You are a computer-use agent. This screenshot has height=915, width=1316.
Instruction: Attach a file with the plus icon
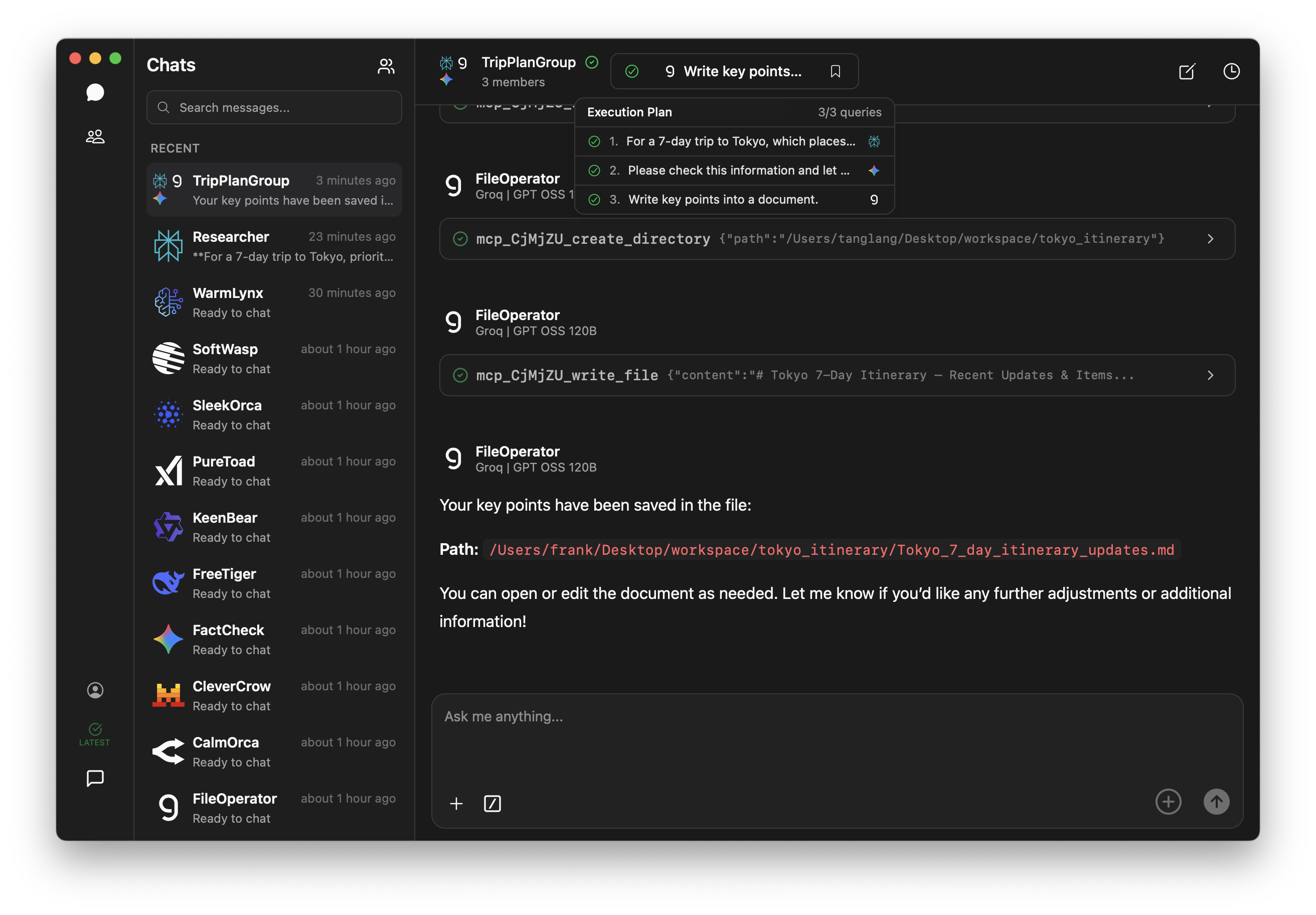click(456, 803)
